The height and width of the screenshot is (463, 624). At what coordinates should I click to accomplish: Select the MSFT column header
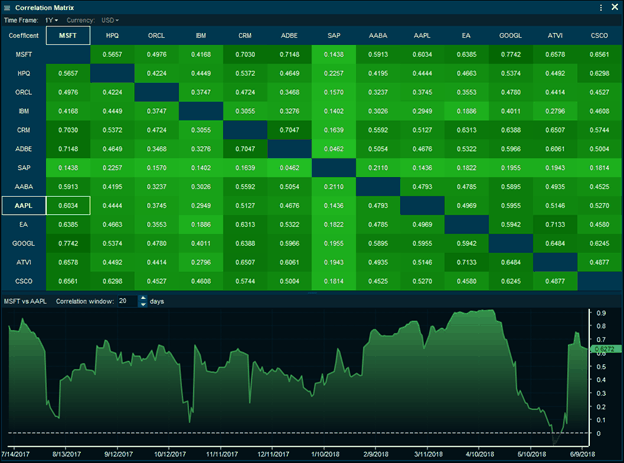[67, 35]
